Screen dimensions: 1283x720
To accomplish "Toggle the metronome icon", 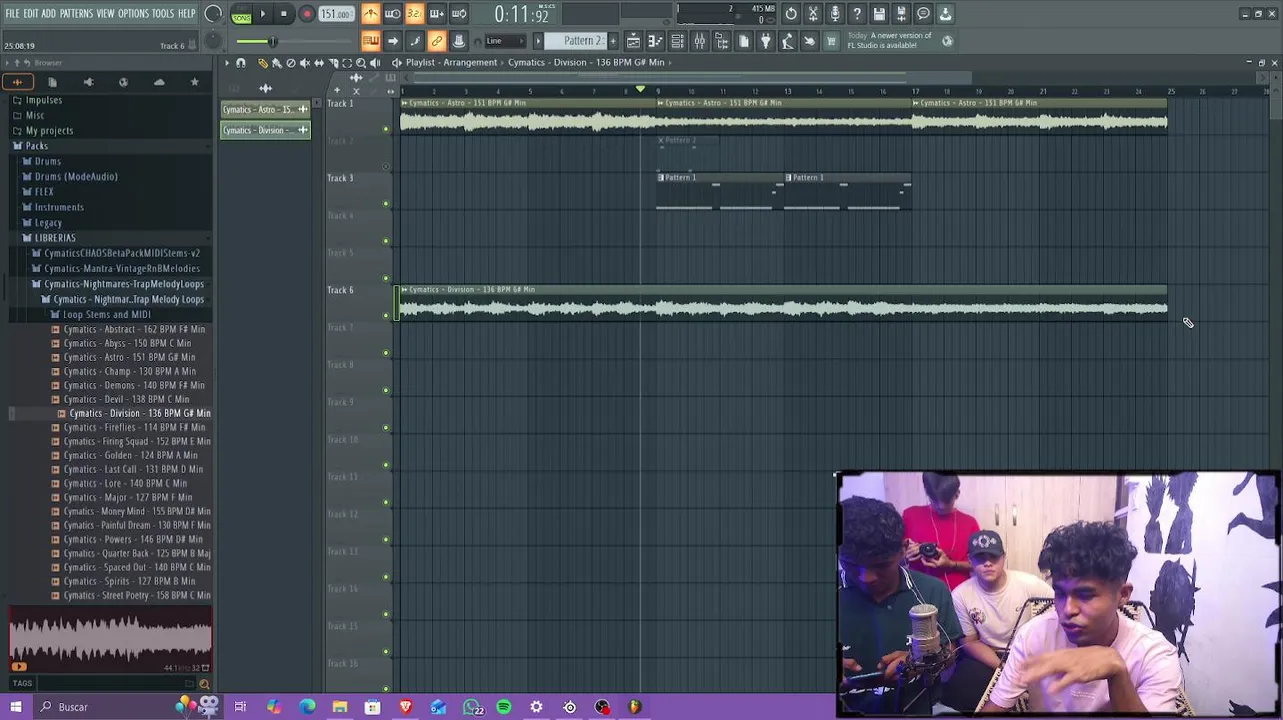I will (x=371, y=14).
